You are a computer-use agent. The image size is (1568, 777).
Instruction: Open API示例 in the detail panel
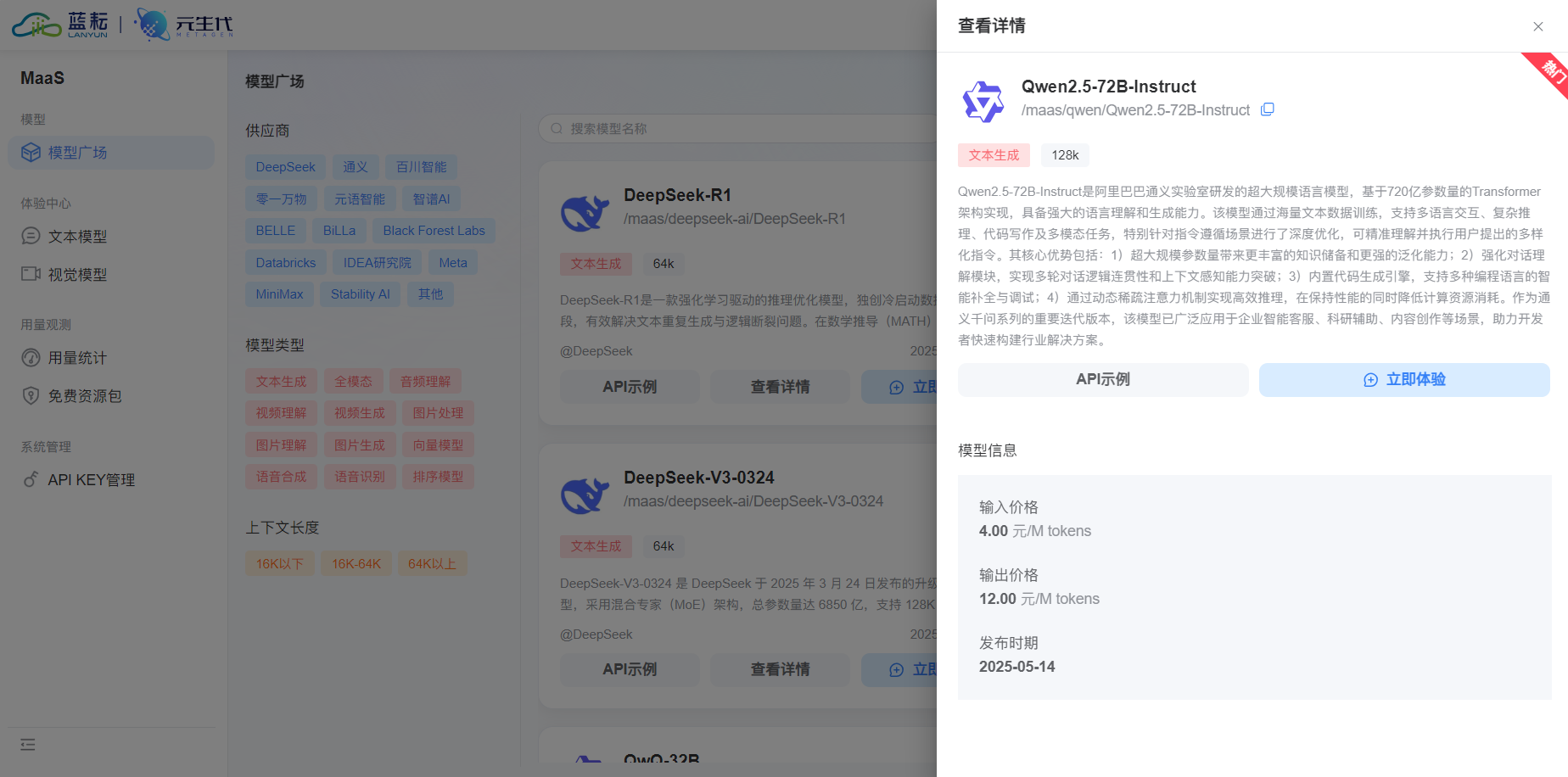(x=1103, y=380)
